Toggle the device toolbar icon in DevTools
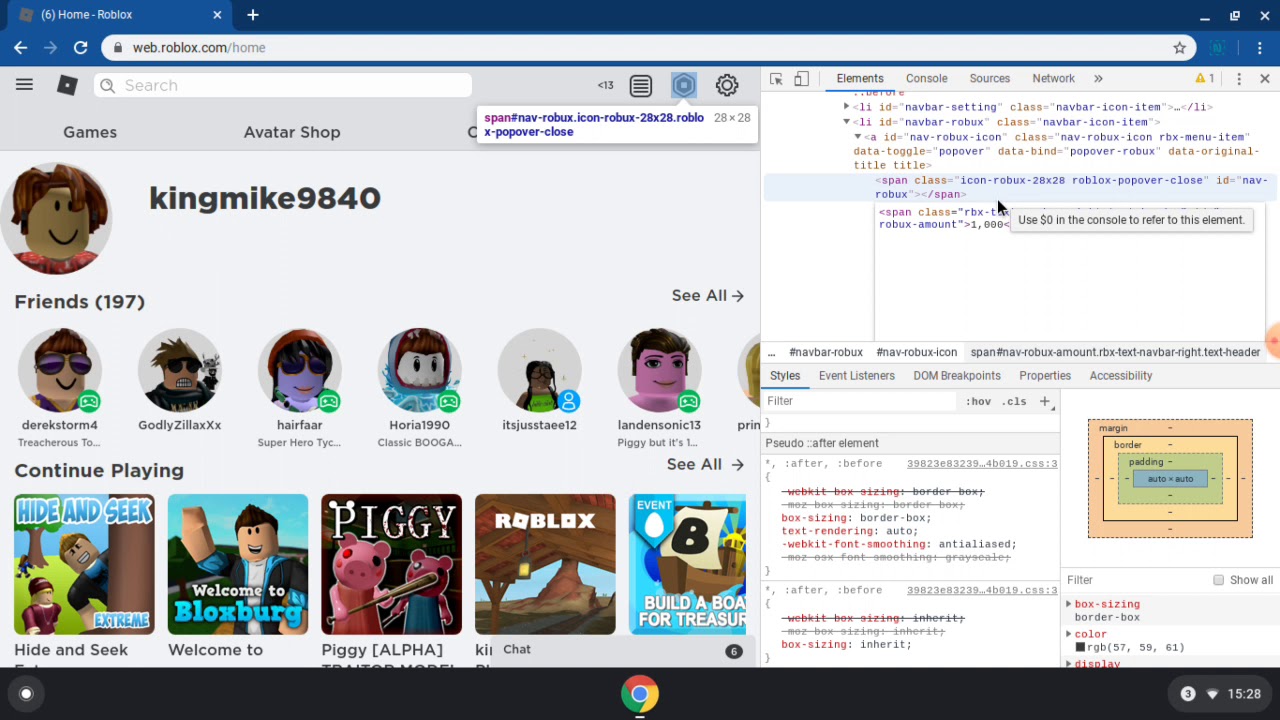The image size is (1280, 720). [801, 79]
